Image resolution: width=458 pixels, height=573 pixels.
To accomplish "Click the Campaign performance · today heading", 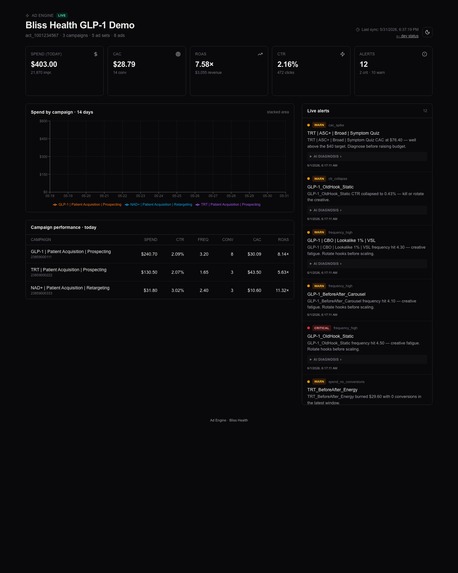I will 64,227.
